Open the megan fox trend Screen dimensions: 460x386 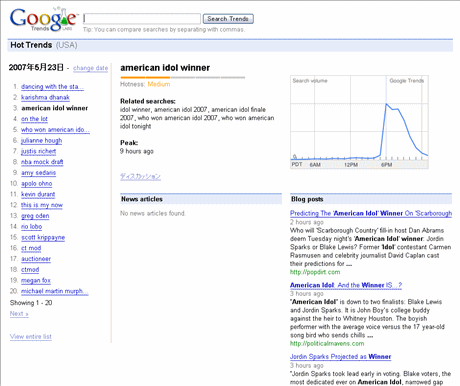pyautogui.click(x=36, y=280)
